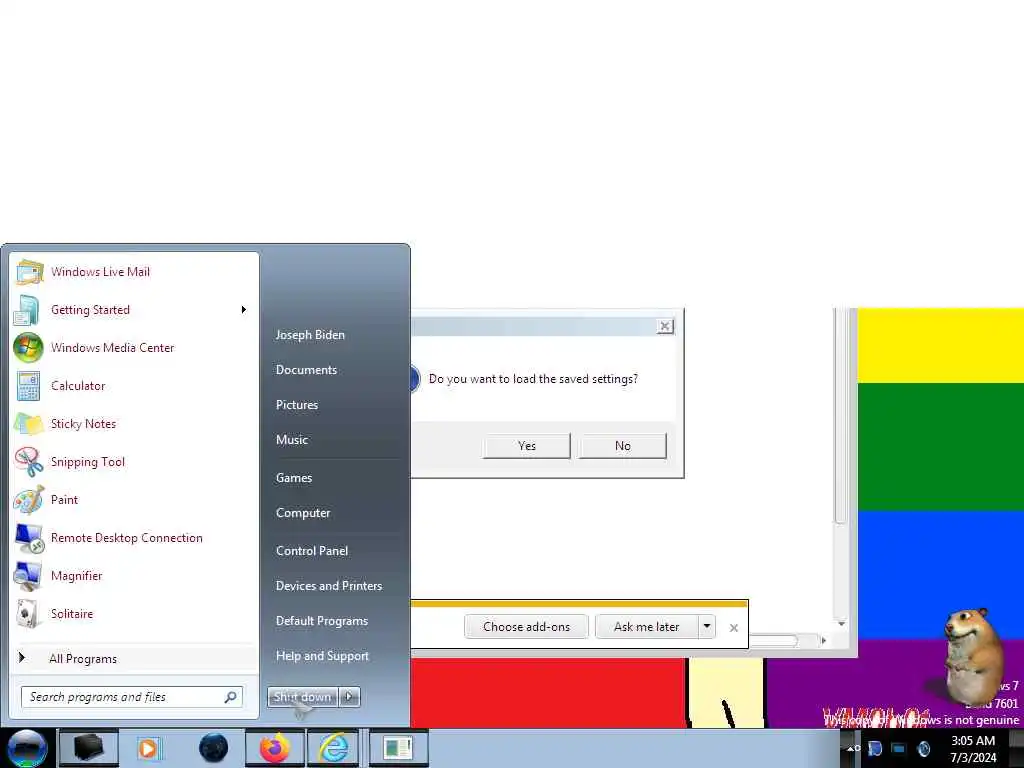Open the Firefox taskbar icon

pos(275,748)
